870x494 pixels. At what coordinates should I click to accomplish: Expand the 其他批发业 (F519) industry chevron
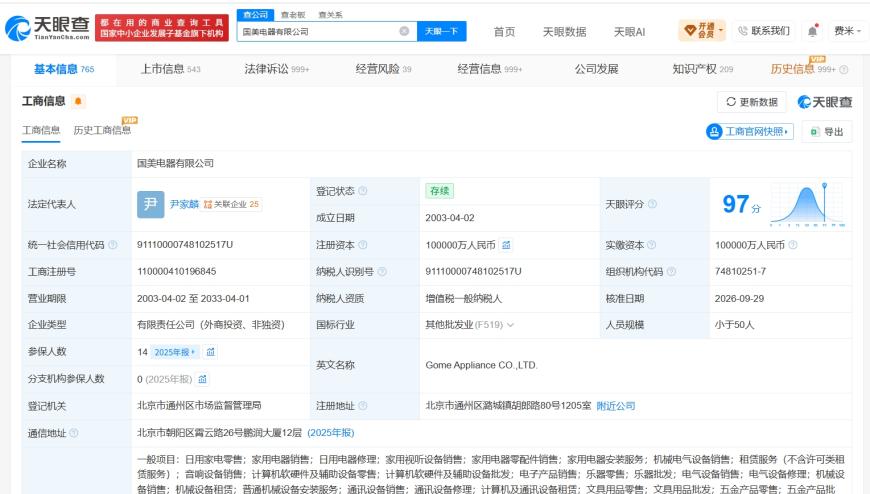(x=510, y=325)
